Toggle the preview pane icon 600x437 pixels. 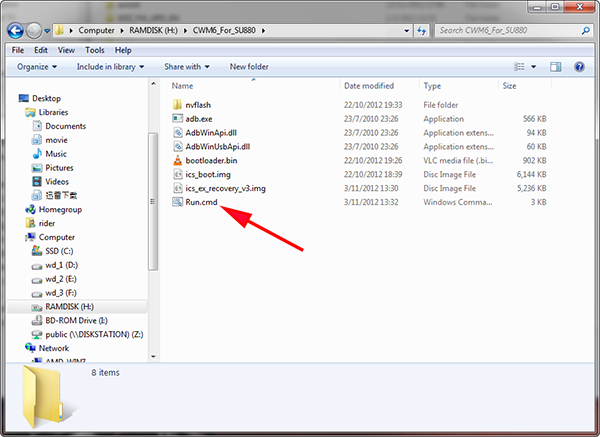tap(557, 67)
